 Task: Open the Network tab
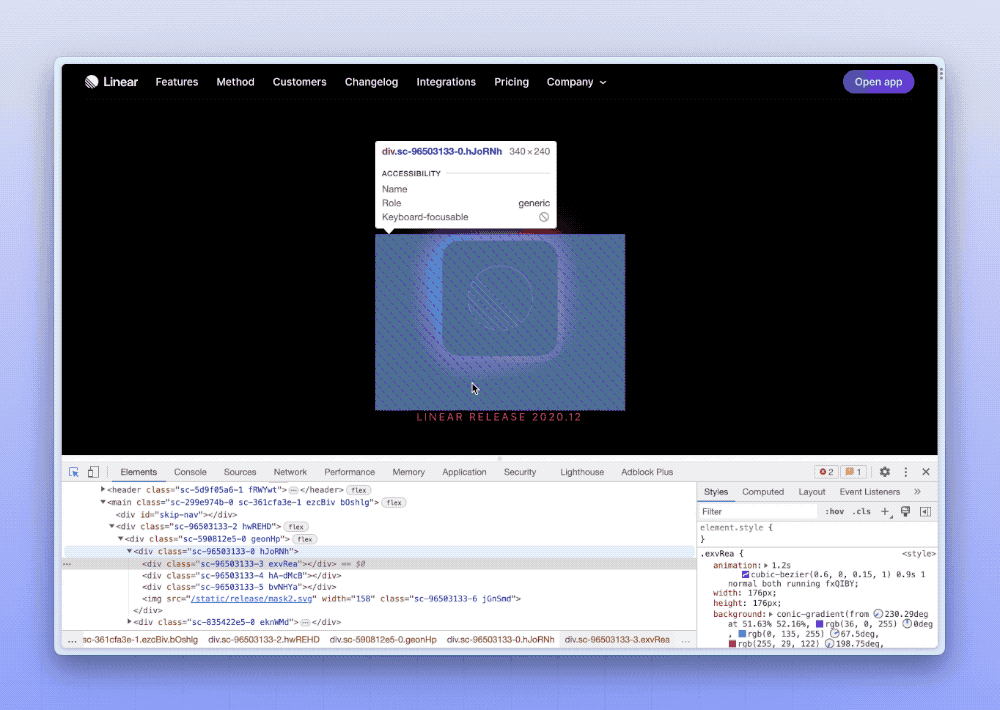click(290, 472)
